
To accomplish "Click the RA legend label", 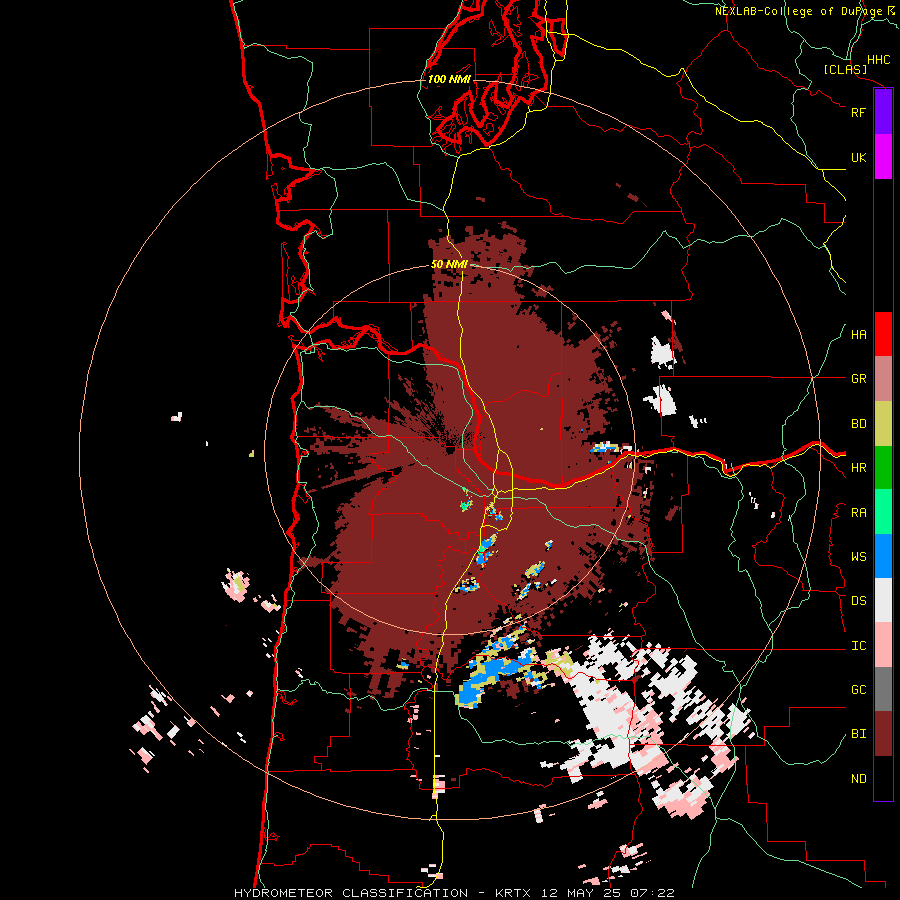I will coord(858,513).
